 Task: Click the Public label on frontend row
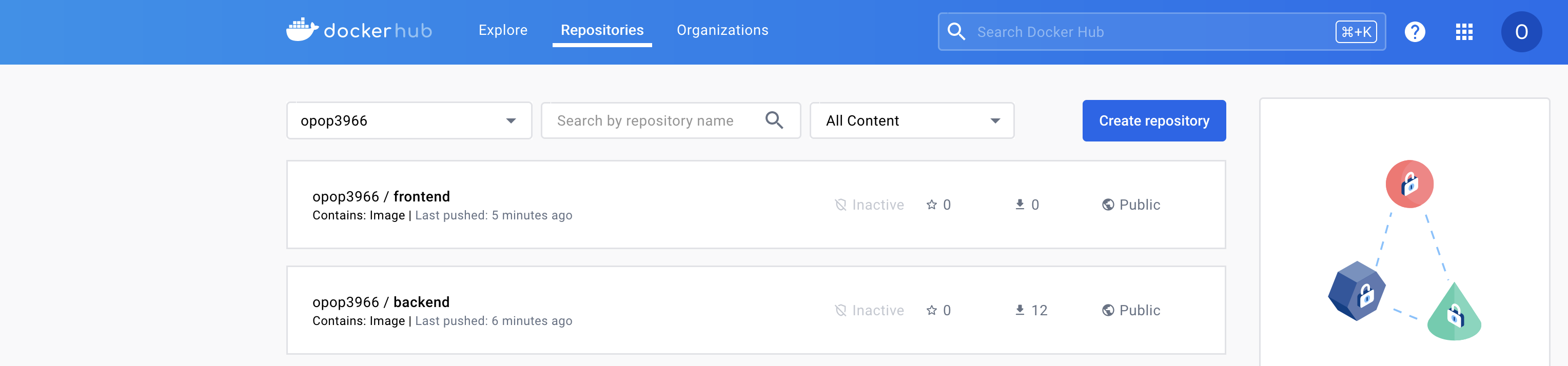(x=1140, y=205)
